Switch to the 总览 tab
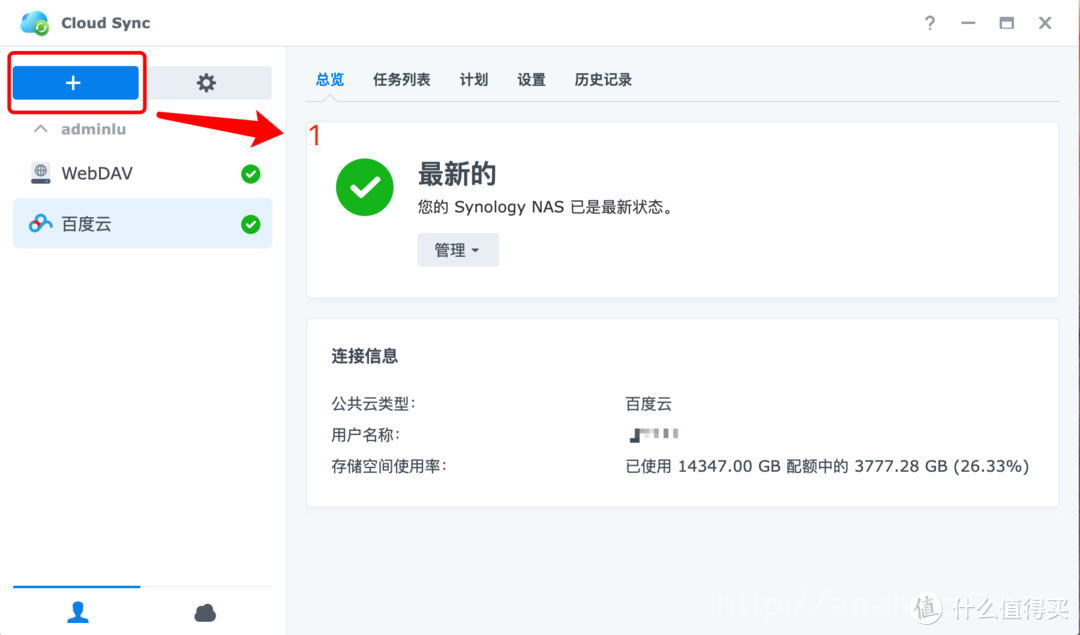The height and width of the screenshot is (635, 1080). [x=330, y=80]
